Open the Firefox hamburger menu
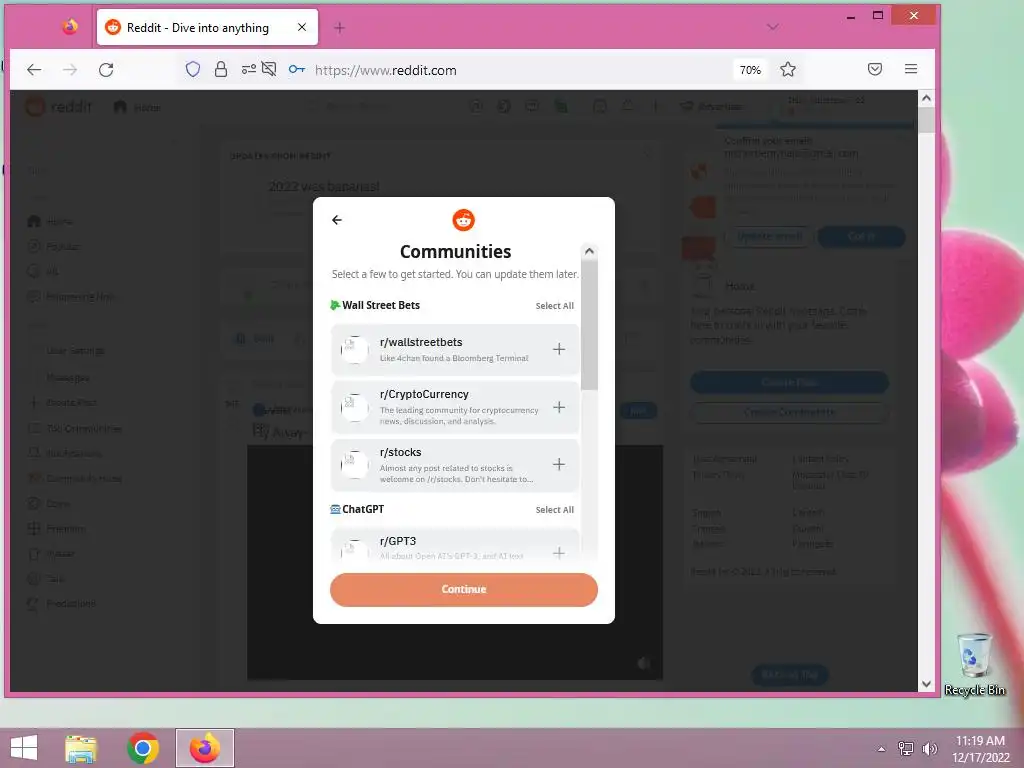Screen dimensions: 1024x768 pos(911,69)
